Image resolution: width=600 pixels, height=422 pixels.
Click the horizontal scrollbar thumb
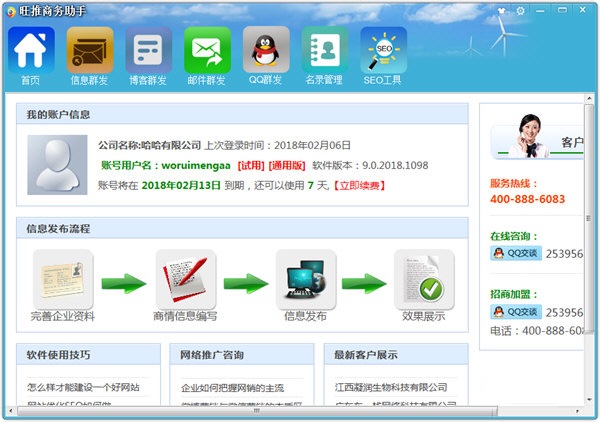257,411
